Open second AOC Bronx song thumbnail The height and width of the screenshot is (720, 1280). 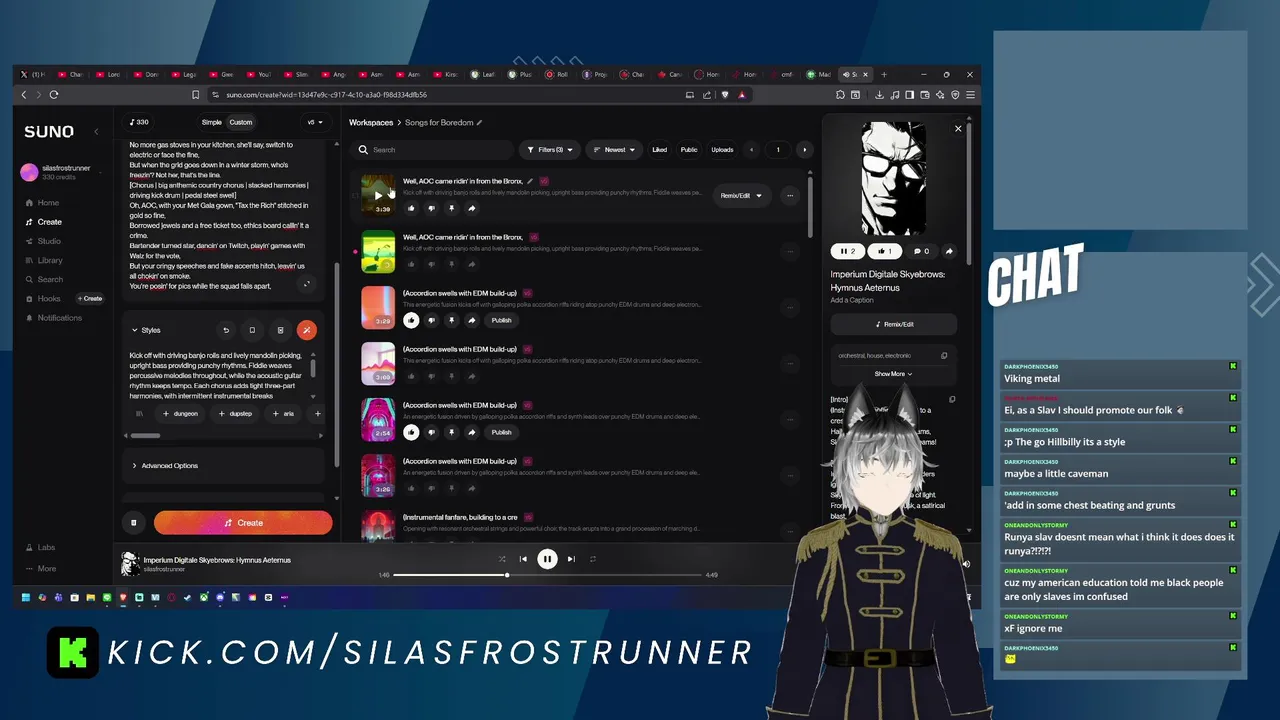coord(378,251)
